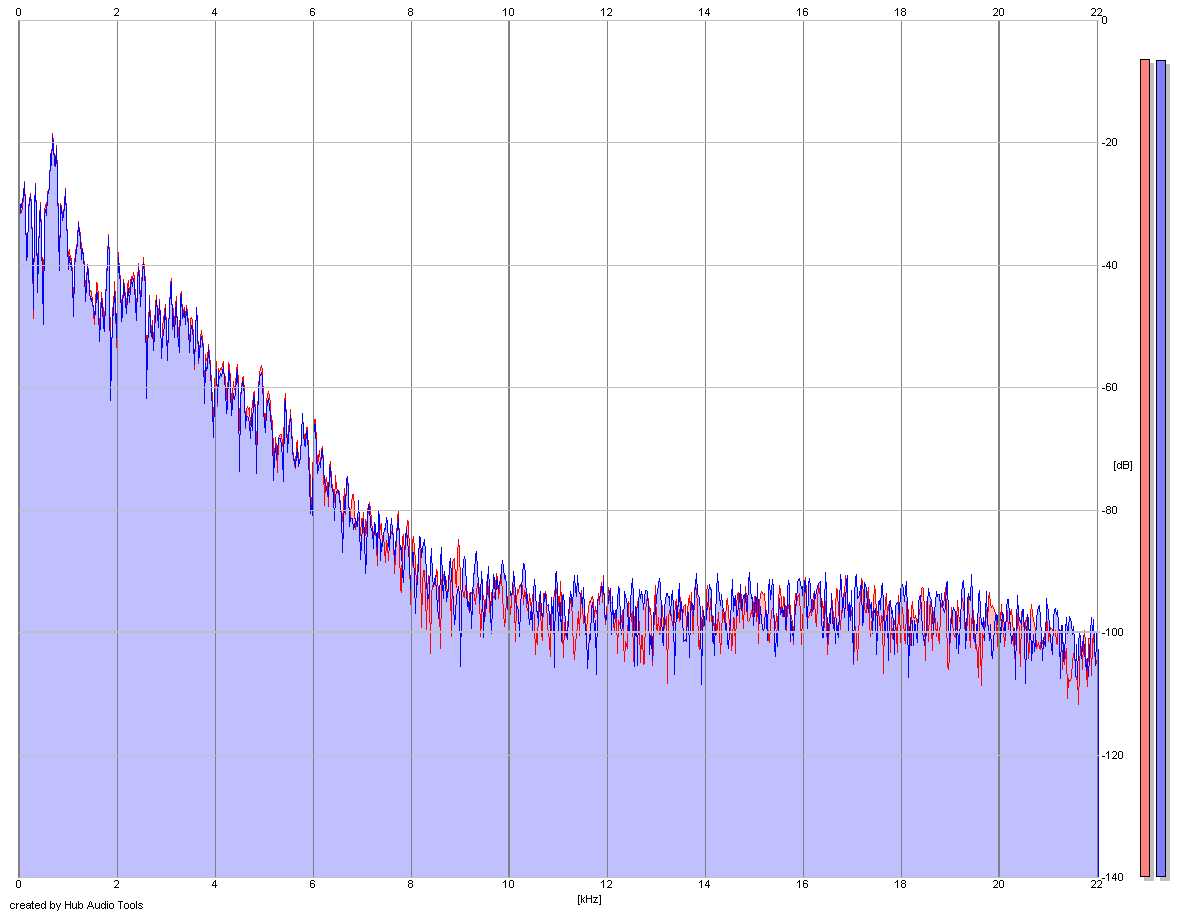The width and height of the screenshot is (1180, 917).
Task: Click the blue channel level bar
Action: click(1161, 468)
